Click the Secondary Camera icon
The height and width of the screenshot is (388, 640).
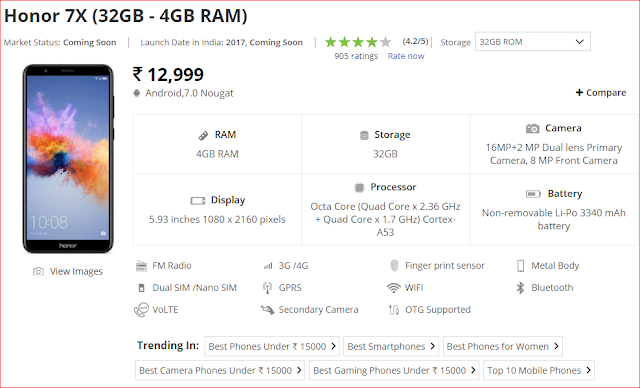tap(268, 310)
